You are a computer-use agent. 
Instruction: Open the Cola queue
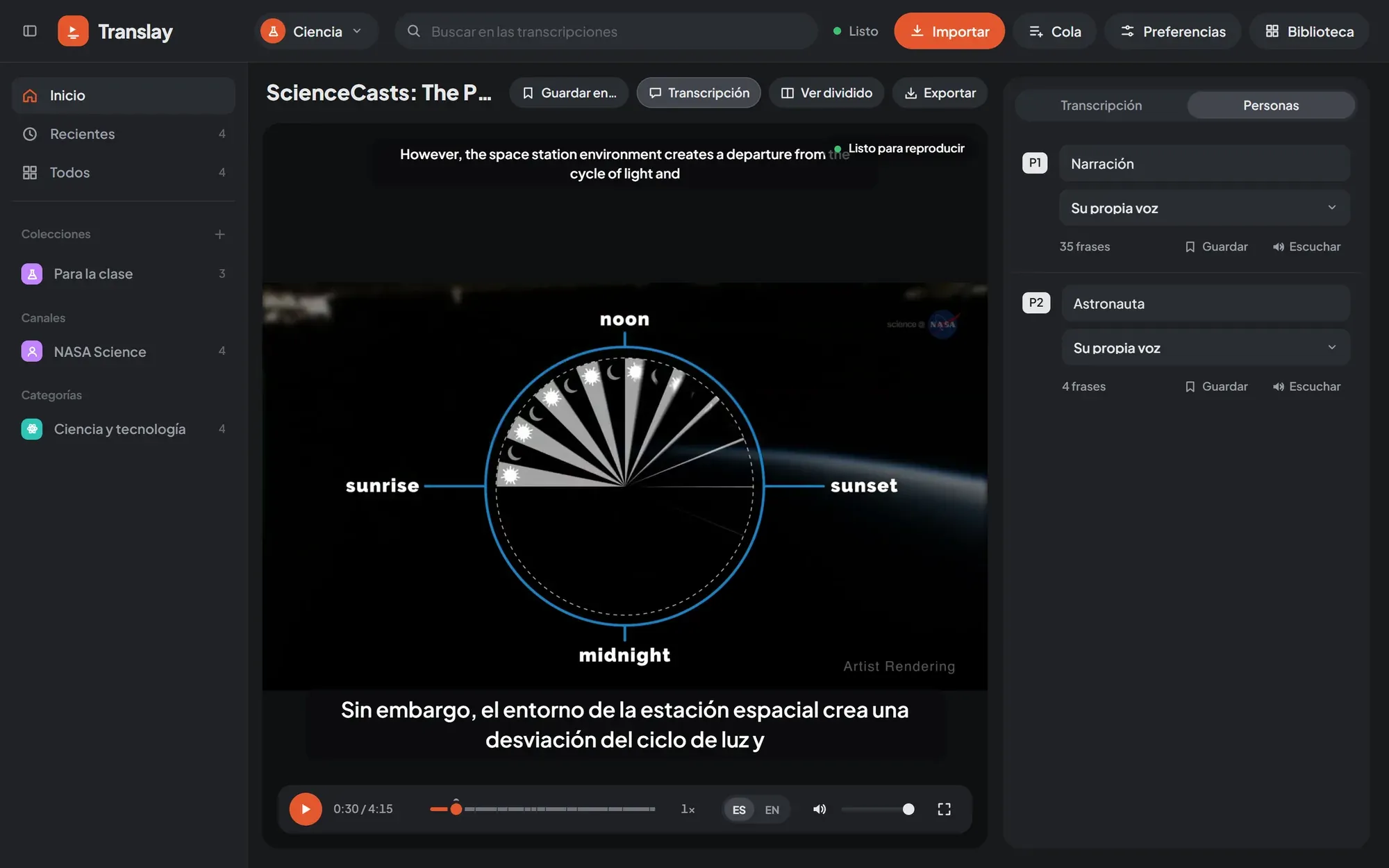pyautogui.click(x=1054, y=31)
